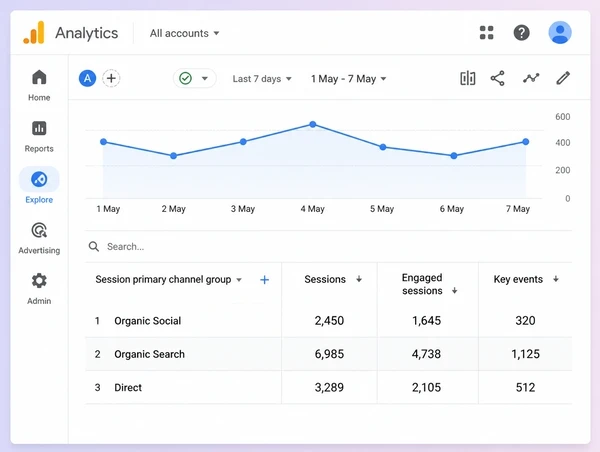Click the 2,105 engaged sessions cell
600x452 pixels.
pos(426,387)
